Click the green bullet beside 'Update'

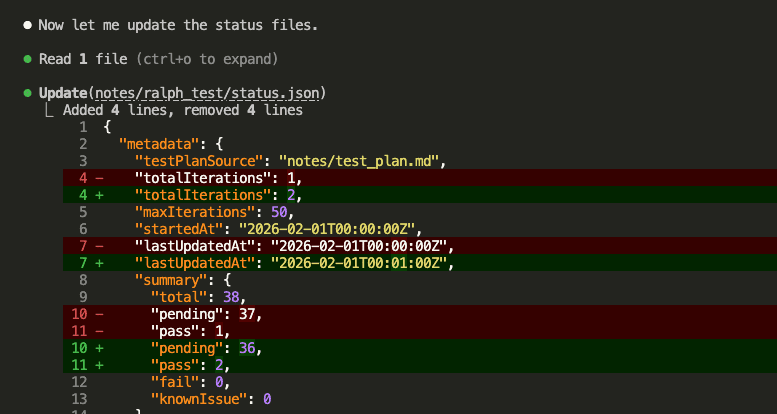[x=28, y=93]
